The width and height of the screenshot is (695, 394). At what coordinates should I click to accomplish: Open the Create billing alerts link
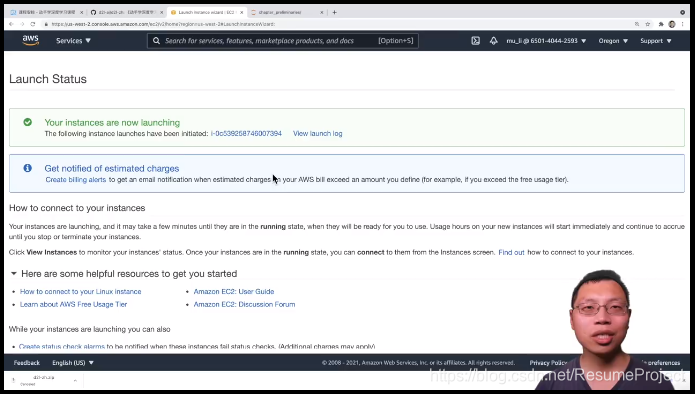(x=76, y=179)
